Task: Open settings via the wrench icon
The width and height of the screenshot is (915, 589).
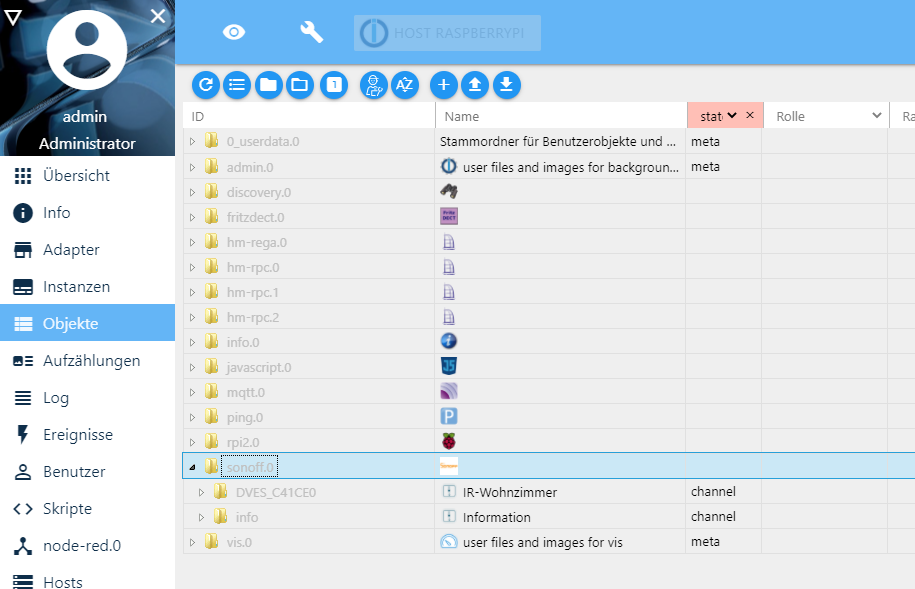Action: (312, 32)
